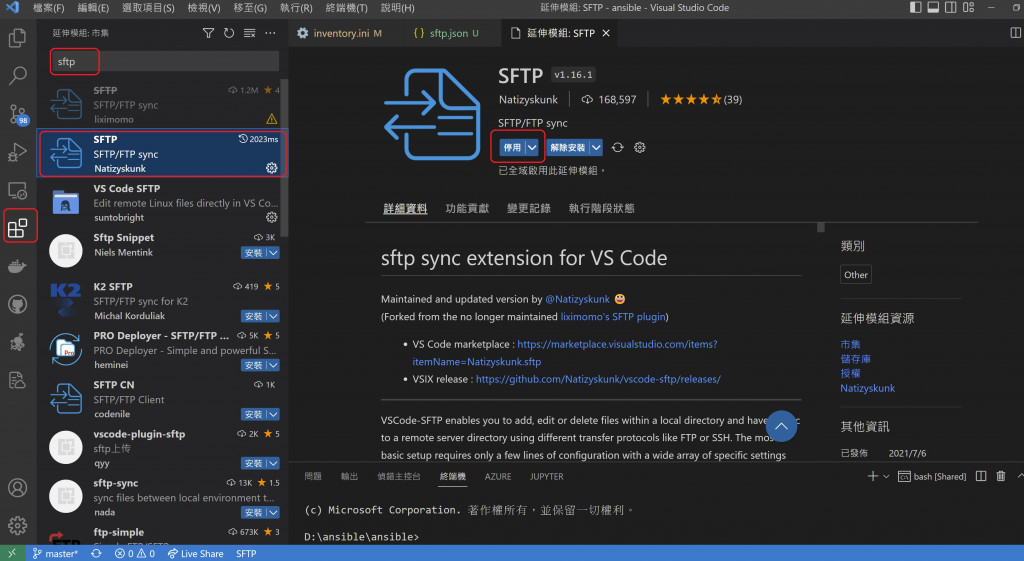This screenshot has height=561, width=1024.
Task: Open the Search view in activity bar
Action: (18, 76)
